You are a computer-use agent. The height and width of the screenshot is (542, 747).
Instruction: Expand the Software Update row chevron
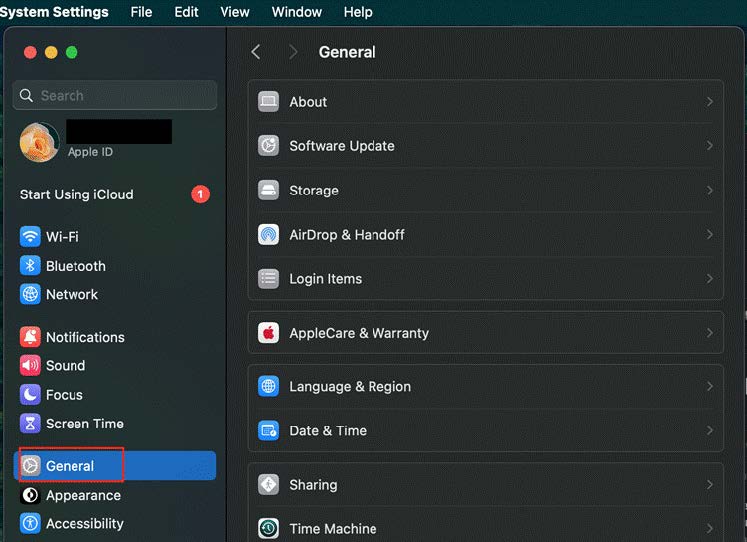pos(709,145)
